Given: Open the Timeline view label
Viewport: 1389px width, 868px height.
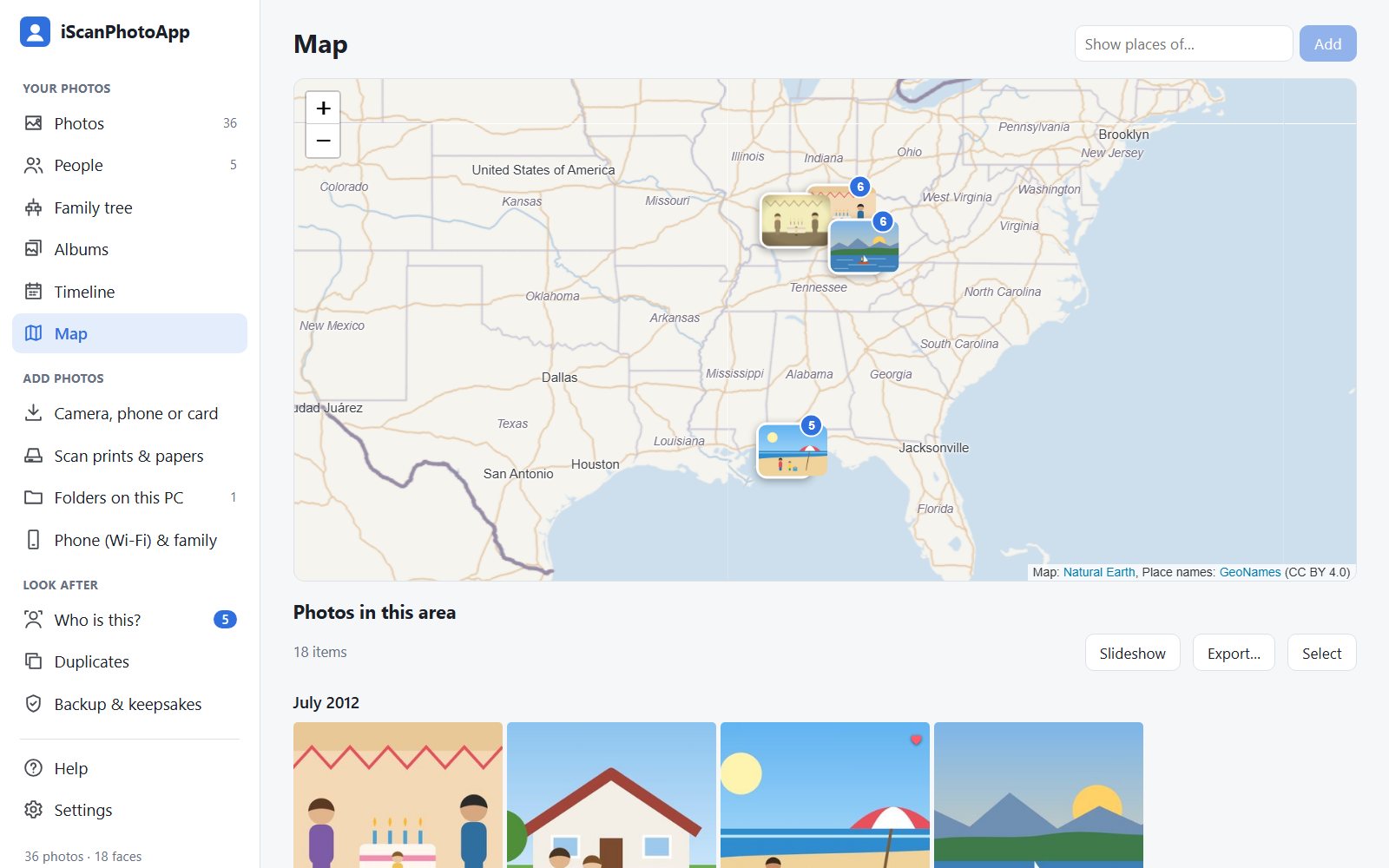Looking at the screenshot, I should click(84, 292).
